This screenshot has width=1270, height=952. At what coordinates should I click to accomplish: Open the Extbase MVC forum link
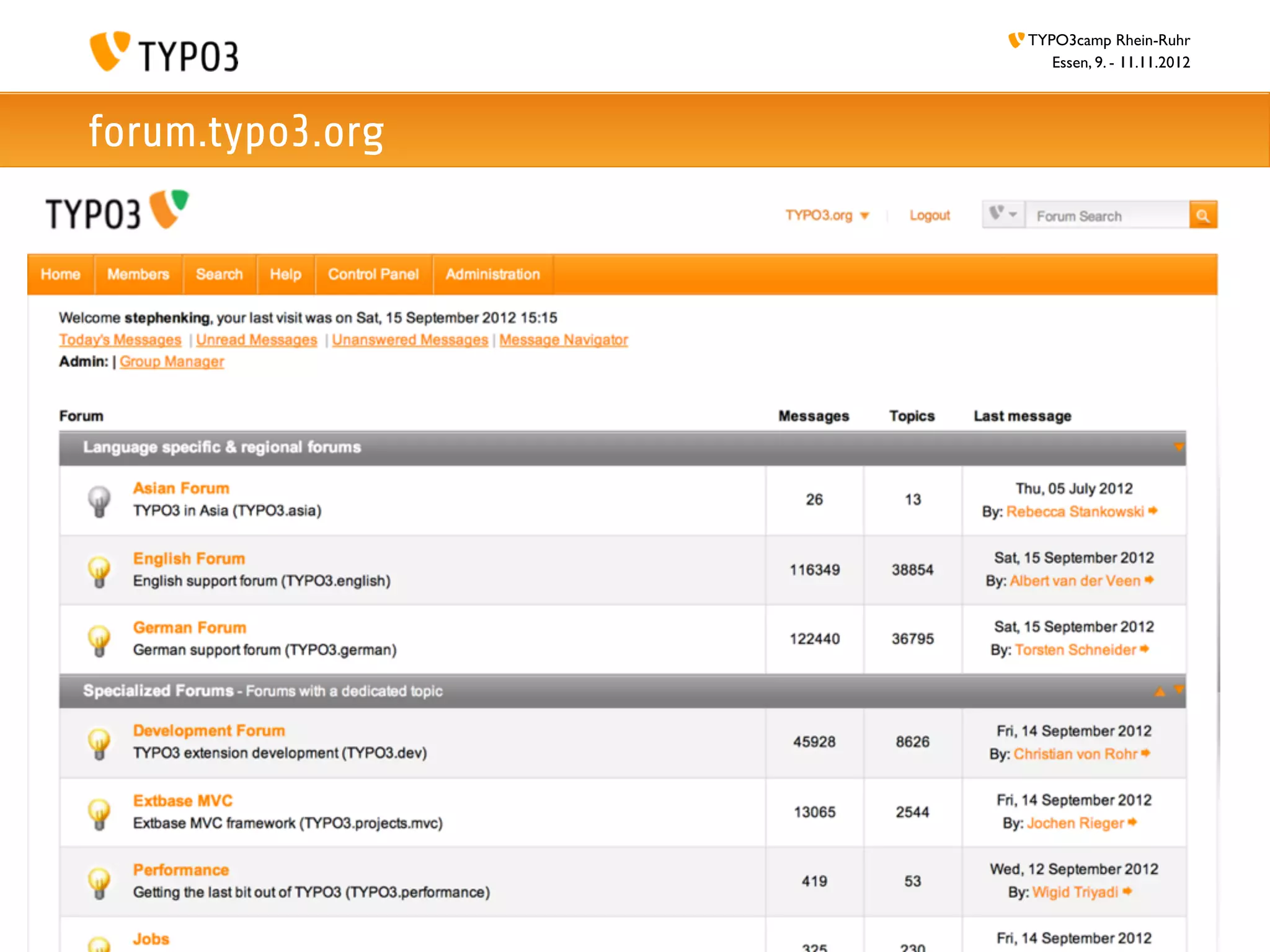[182, 800]
